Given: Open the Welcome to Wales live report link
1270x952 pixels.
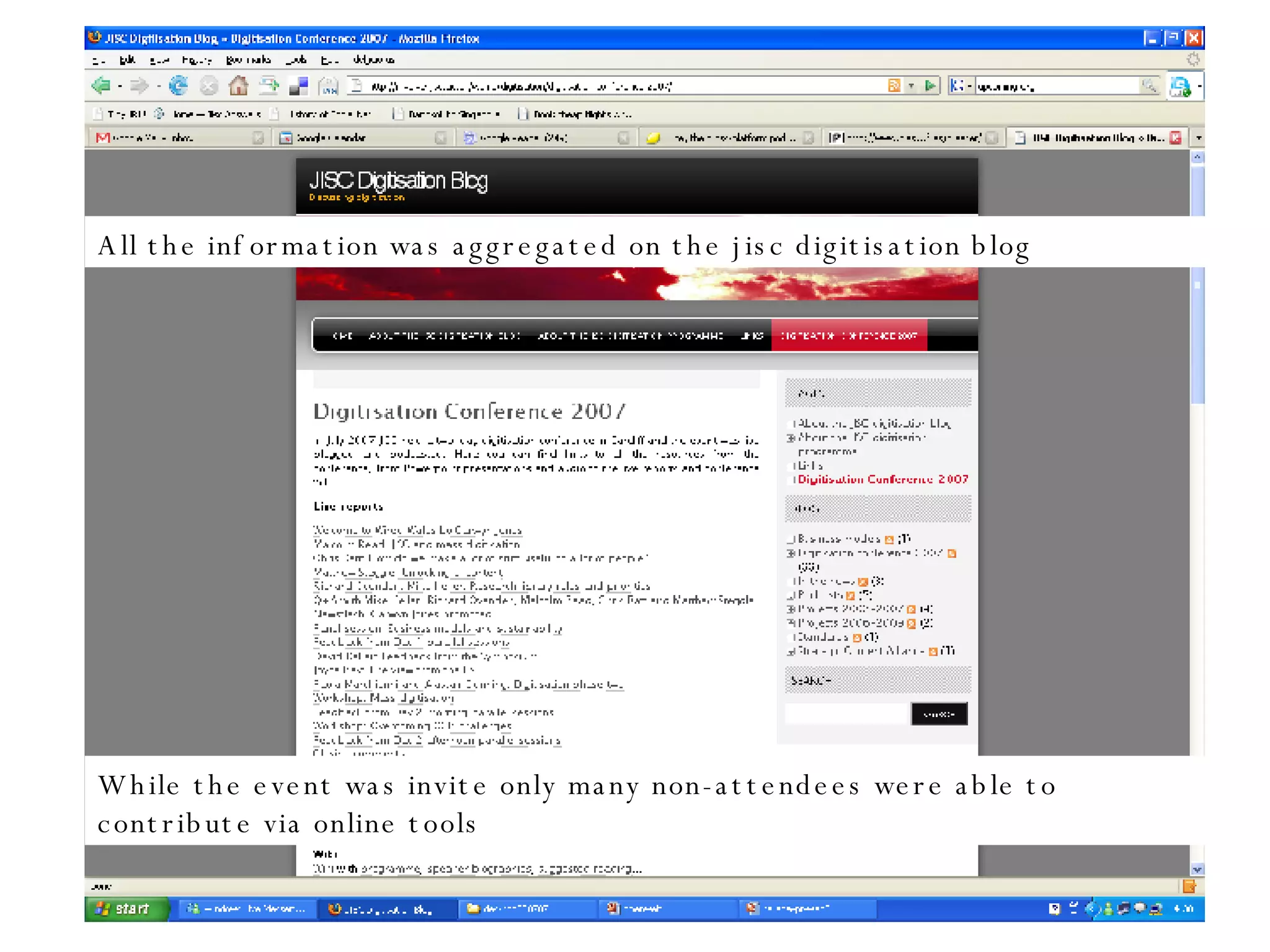Looking at the screenshot, I should point(417,530).
